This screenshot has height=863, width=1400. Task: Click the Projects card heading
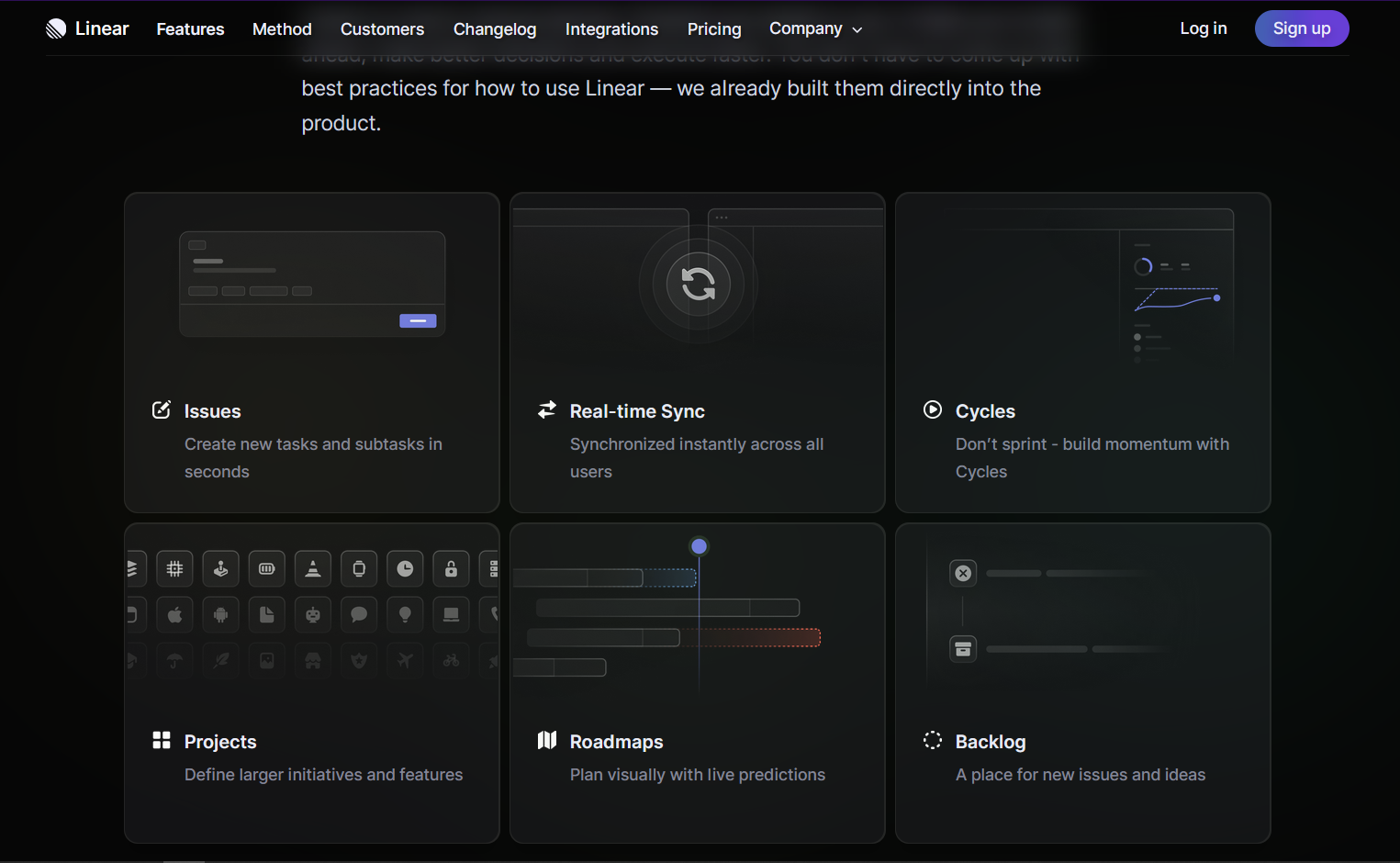tap(220, 742)
